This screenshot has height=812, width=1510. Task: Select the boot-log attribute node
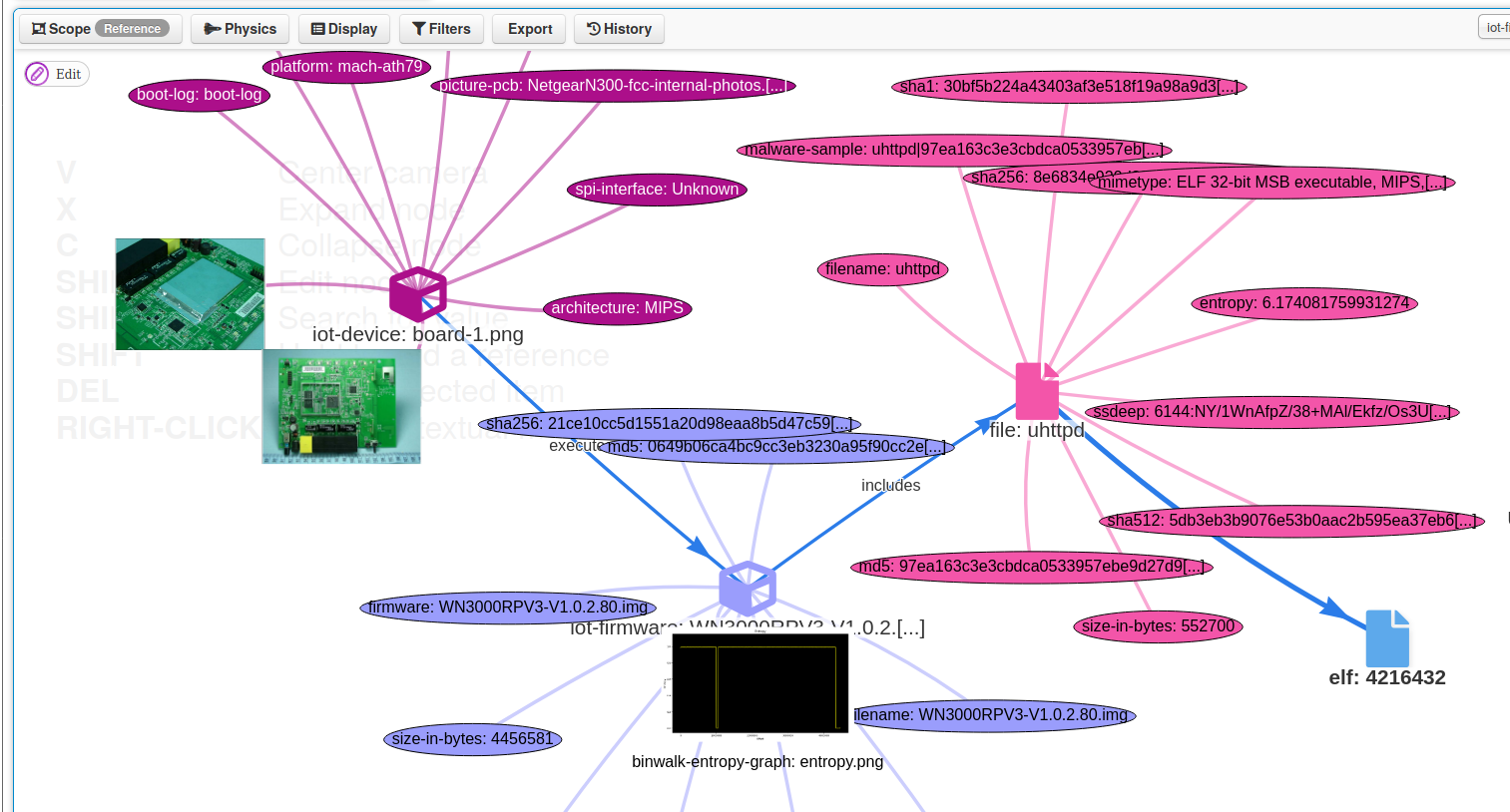(x=199, y=95)
